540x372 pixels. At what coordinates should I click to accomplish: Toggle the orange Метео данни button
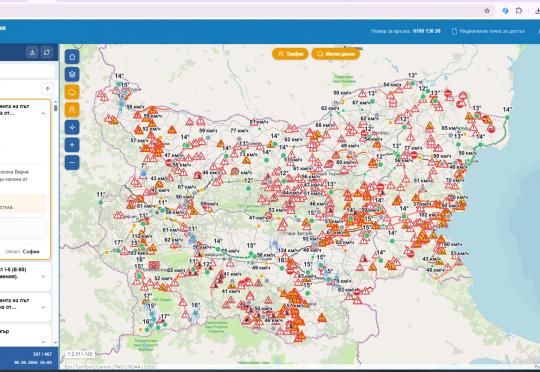[336, 54]
